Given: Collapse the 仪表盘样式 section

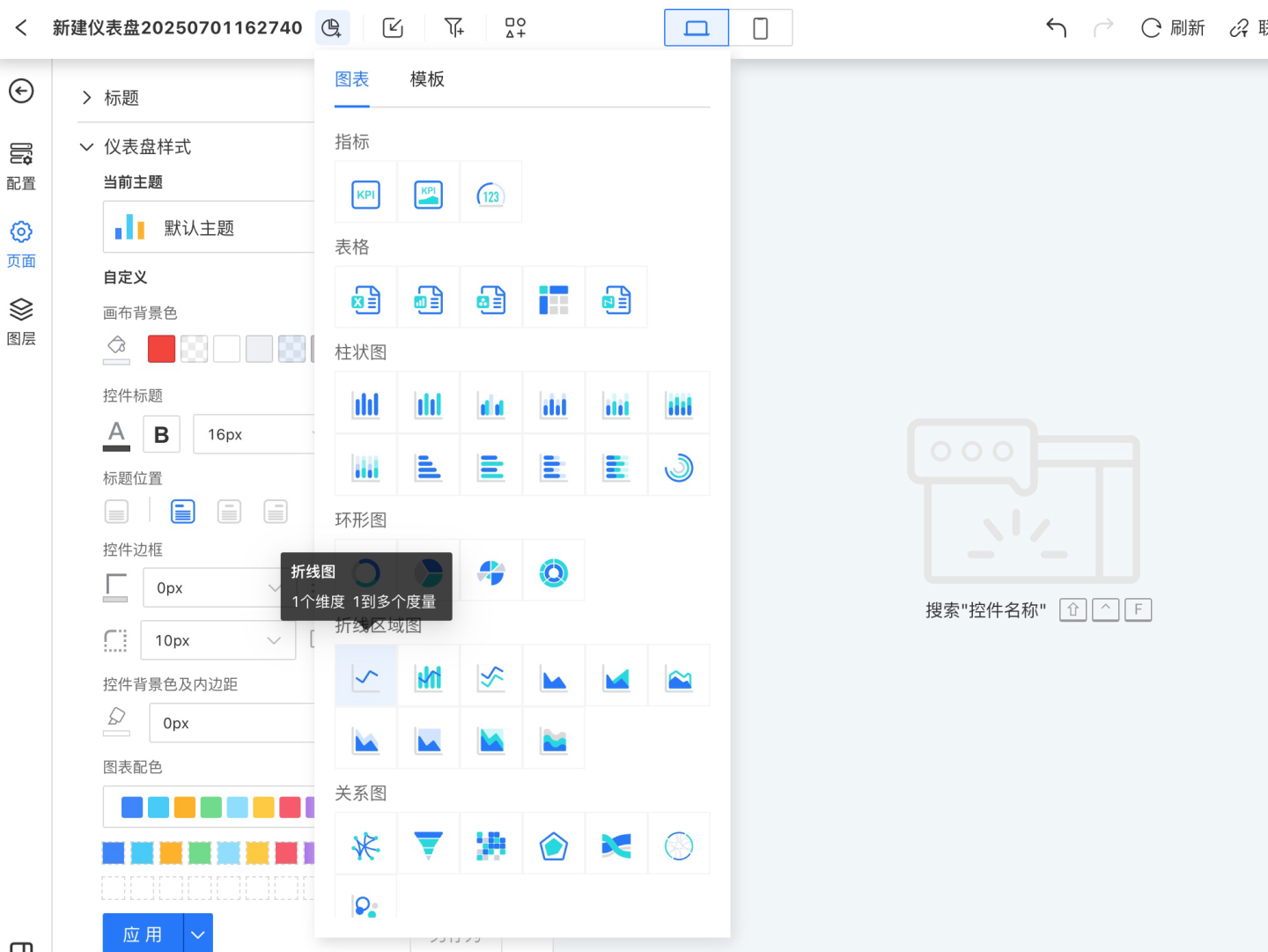Looking at the screenshot, I should pyautogui.click(x=87, y=147).
